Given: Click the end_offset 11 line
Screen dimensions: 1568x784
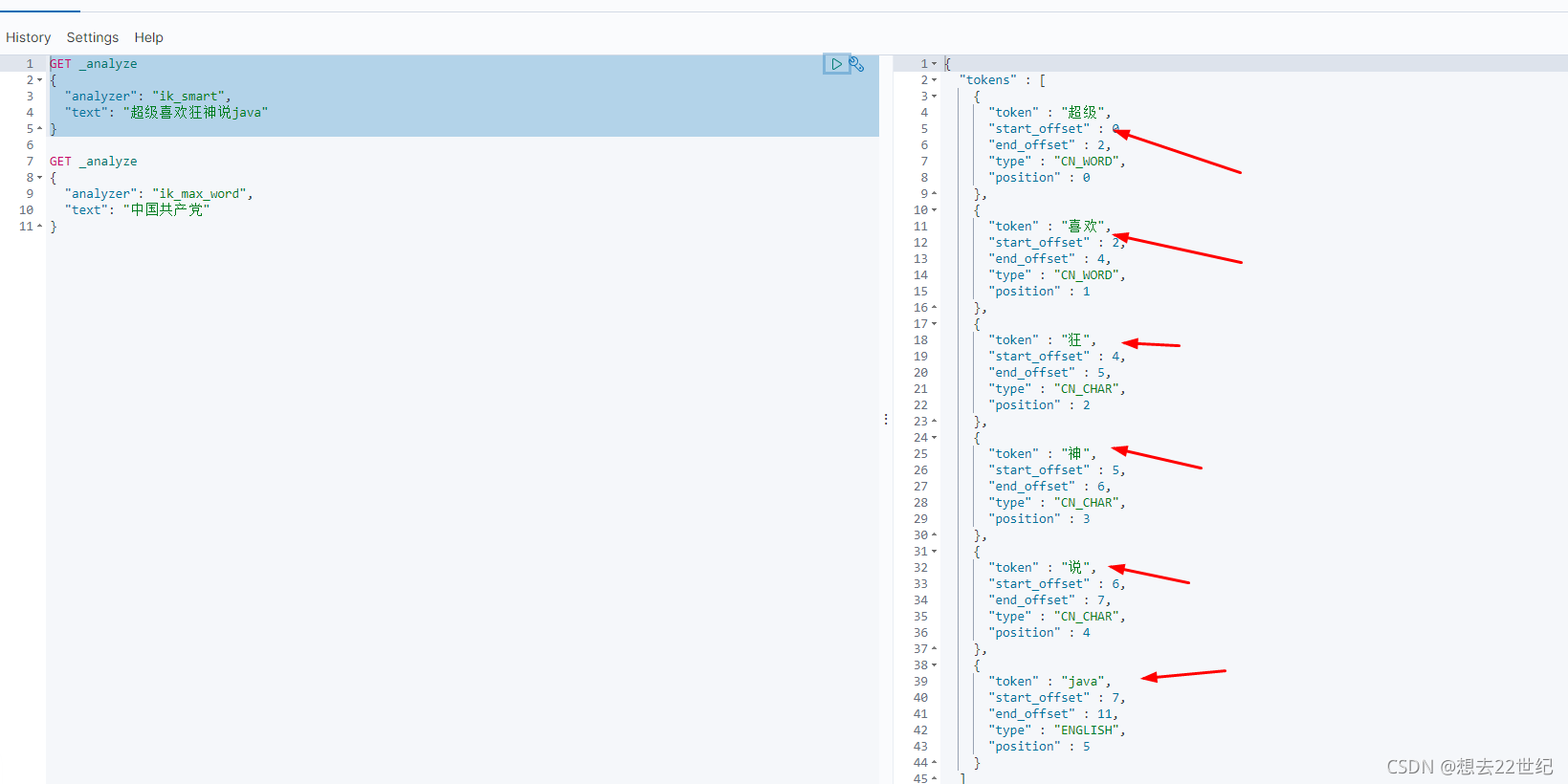Looking at the screenshot, I should (1053, 714).
